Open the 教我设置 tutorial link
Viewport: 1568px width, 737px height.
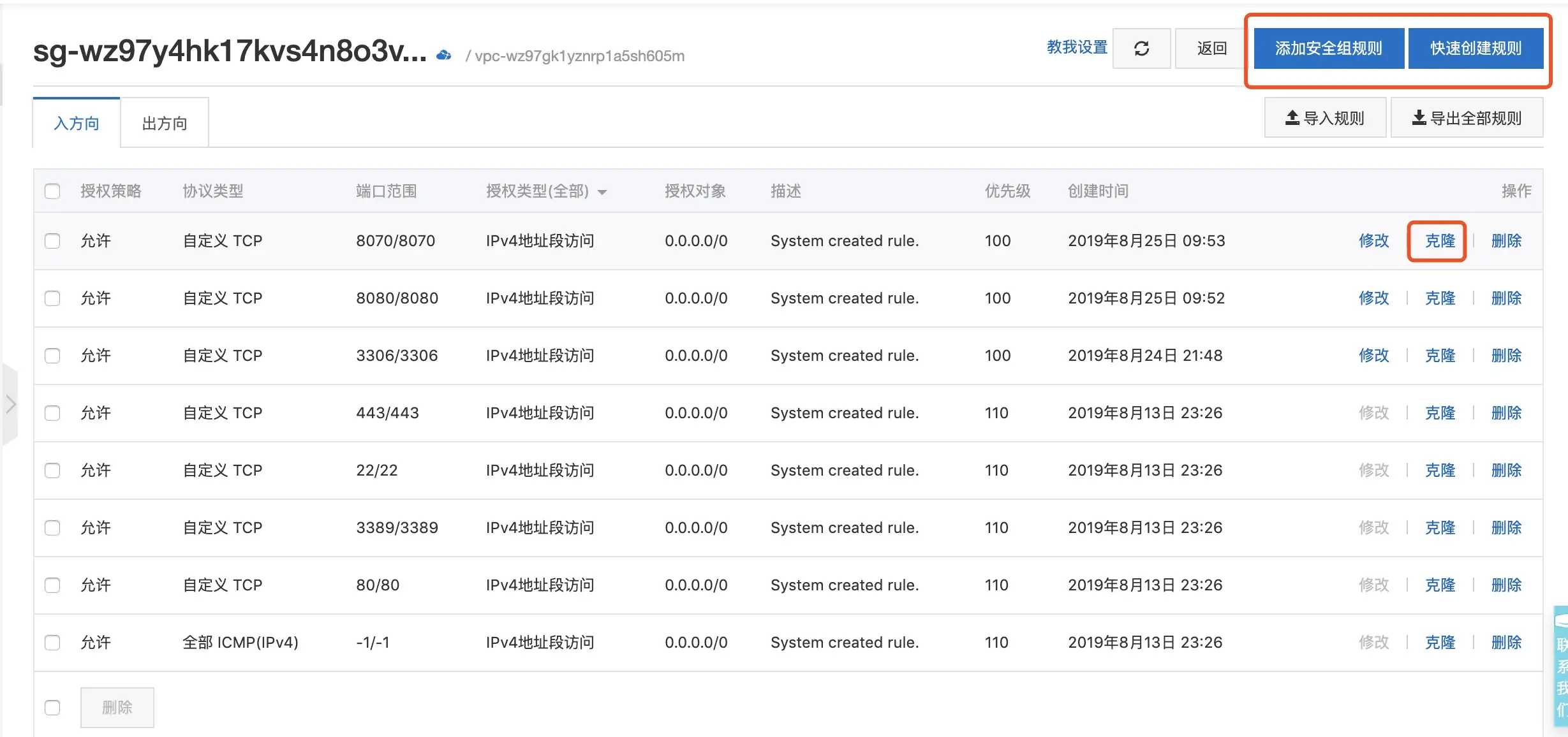[x=1077, y=47]
